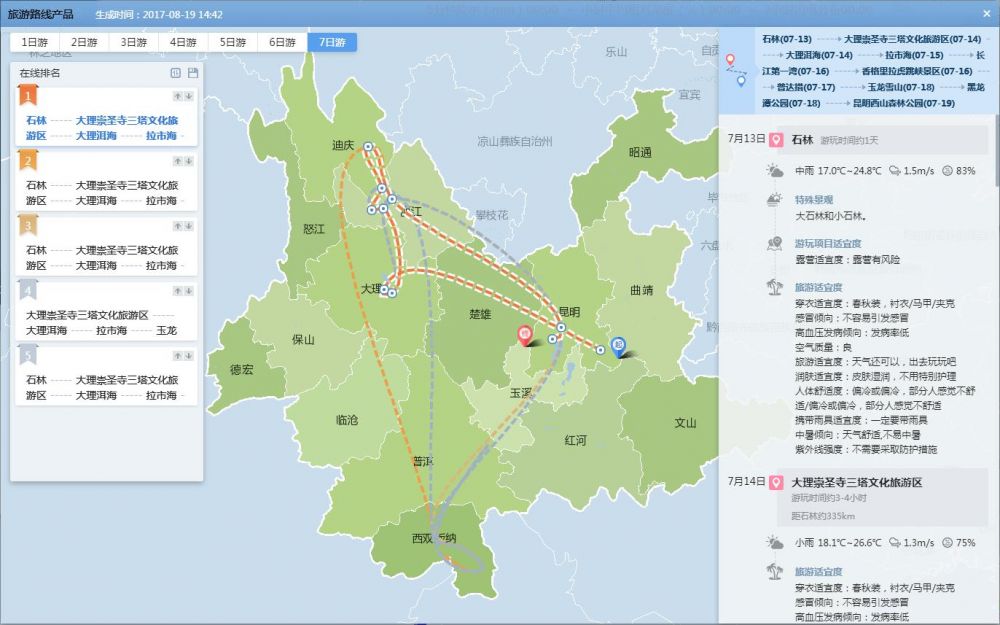The width and height of the screenshot is (1000, 625).
Task: Switch to the 1日游 tab
Action: (34, 43)
